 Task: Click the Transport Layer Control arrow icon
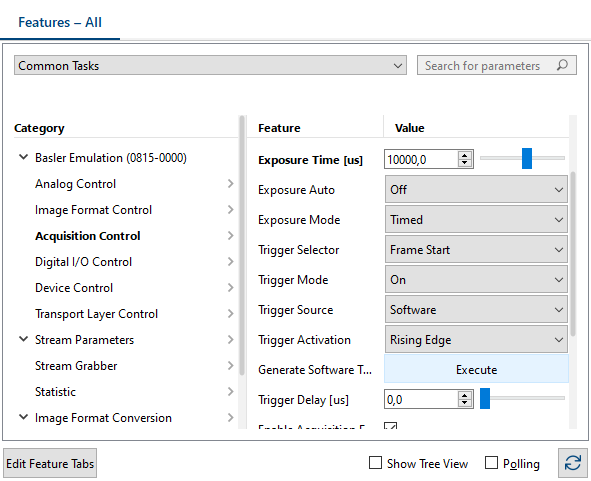pyautogui.click(x=231, y=314)
